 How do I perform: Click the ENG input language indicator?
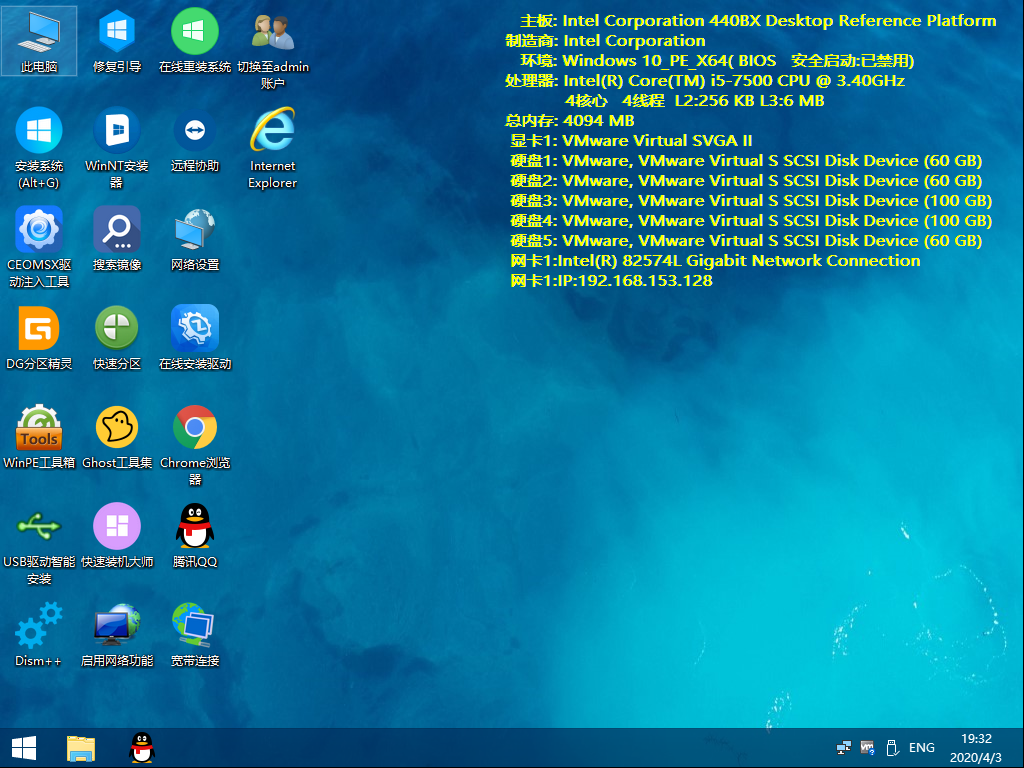[x=921, y=748]
